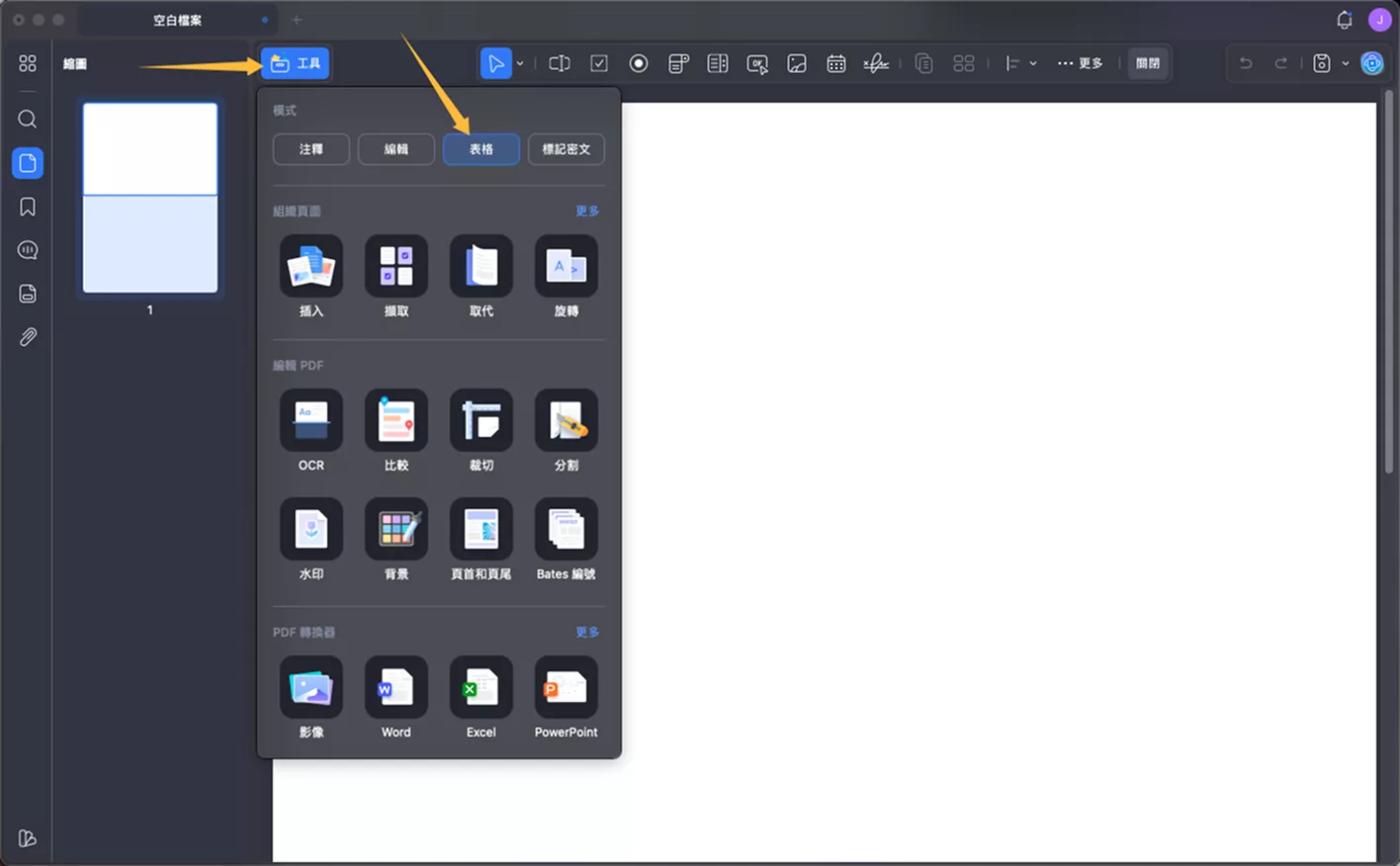Open the 取代 replace pages tool
Image resolution: width=1400 pixels, height=866 pixels.
tap(481, 276)
